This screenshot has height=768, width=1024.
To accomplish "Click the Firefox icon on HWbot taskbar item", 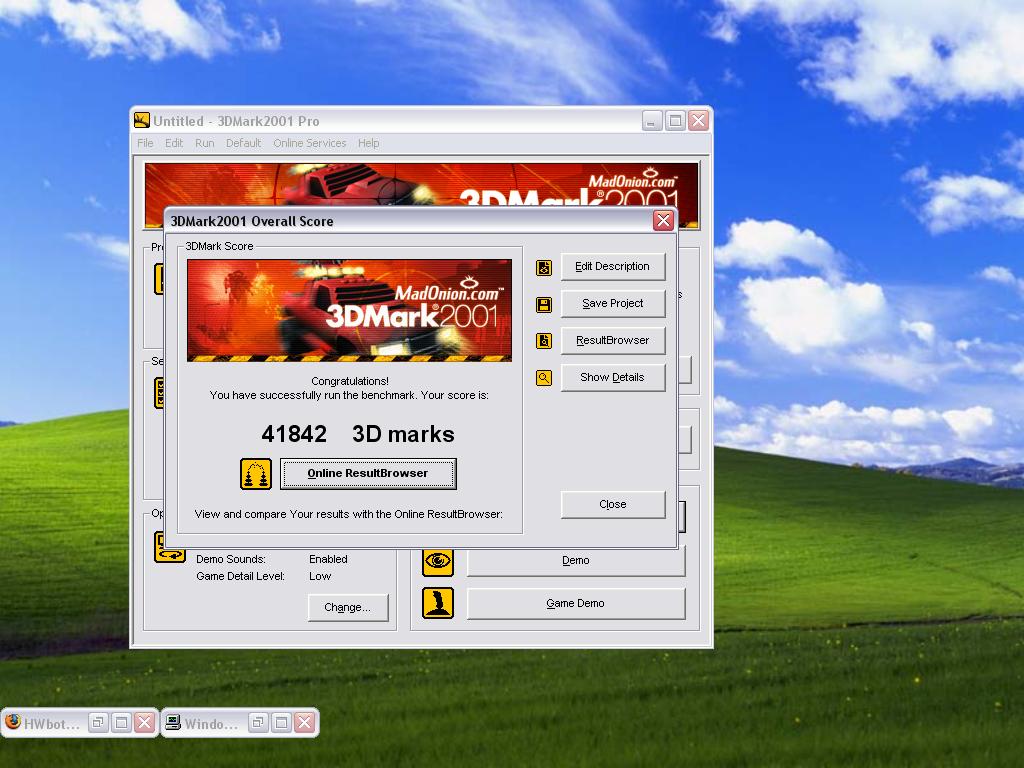I will click(x=12, y=722).
